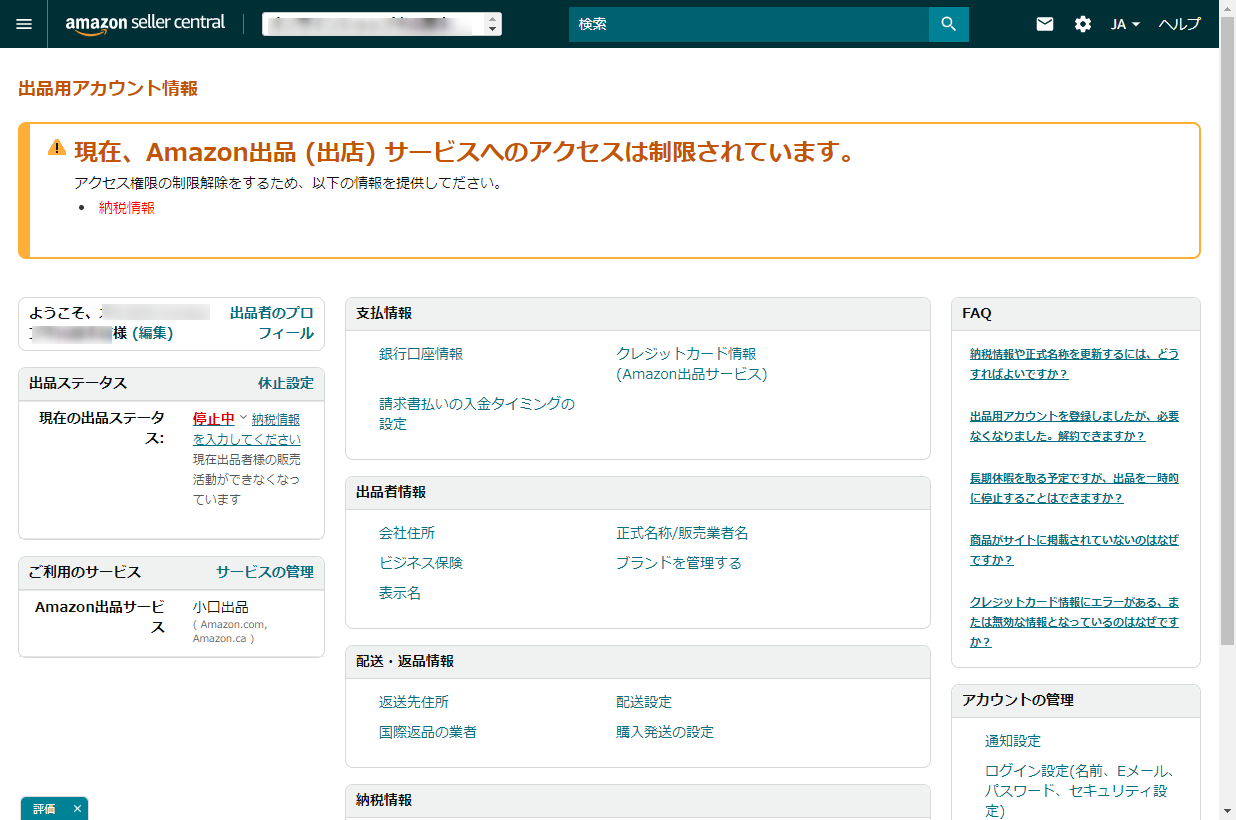Click the page vertical scrollbar
Viewport: 1236px width, 820px height.
(x=1227, y=400)
